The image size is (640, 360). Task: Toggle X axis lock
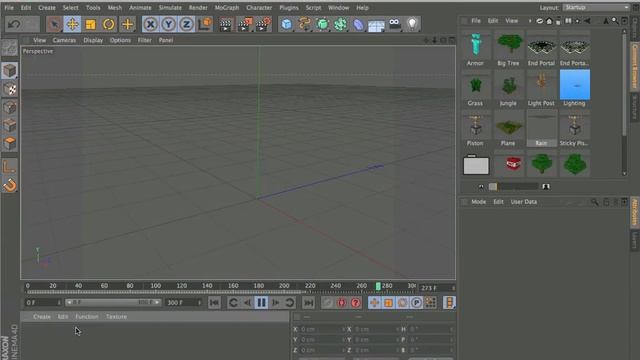150,24
